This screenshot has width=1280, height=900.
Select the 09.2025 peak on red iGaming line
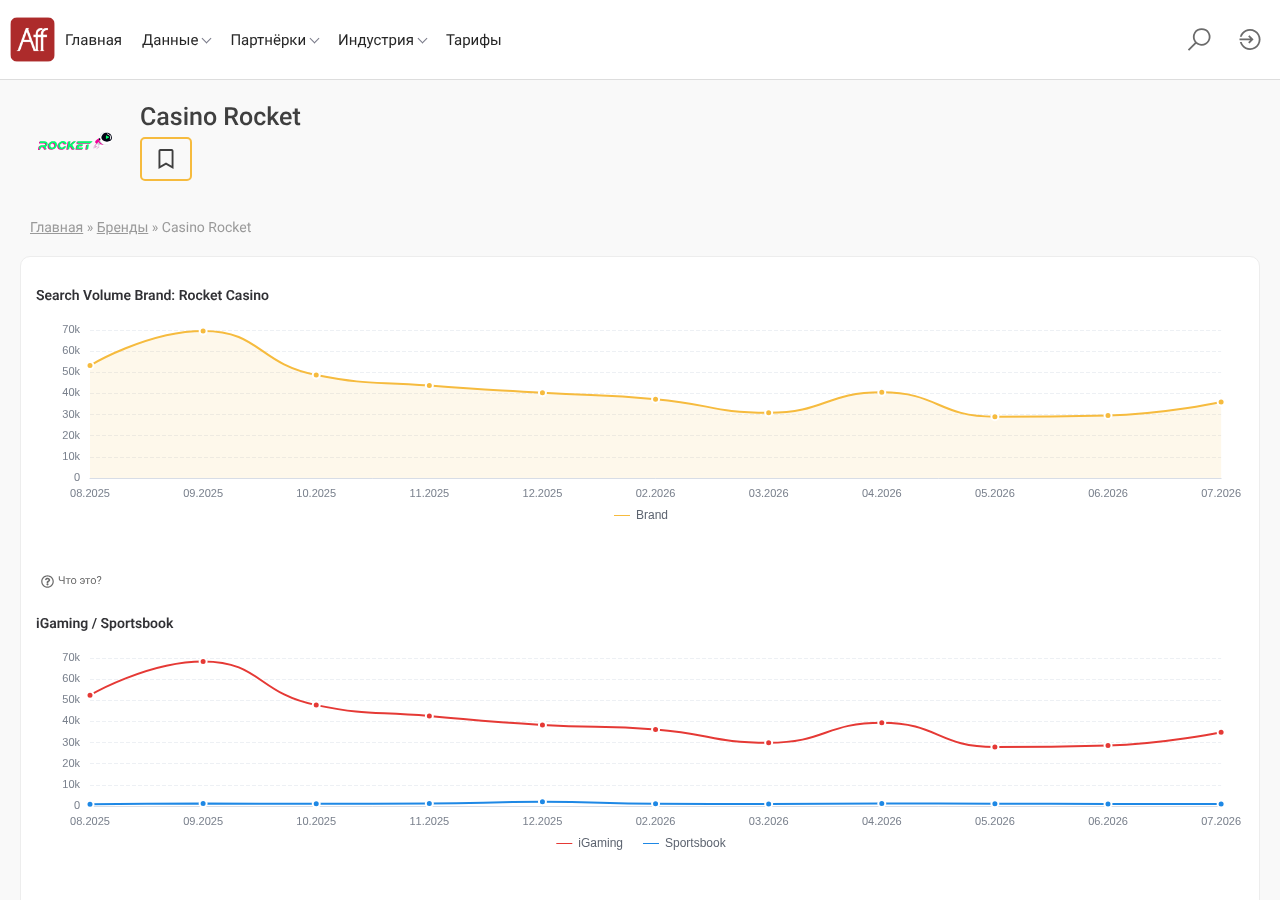click(203, 661)
